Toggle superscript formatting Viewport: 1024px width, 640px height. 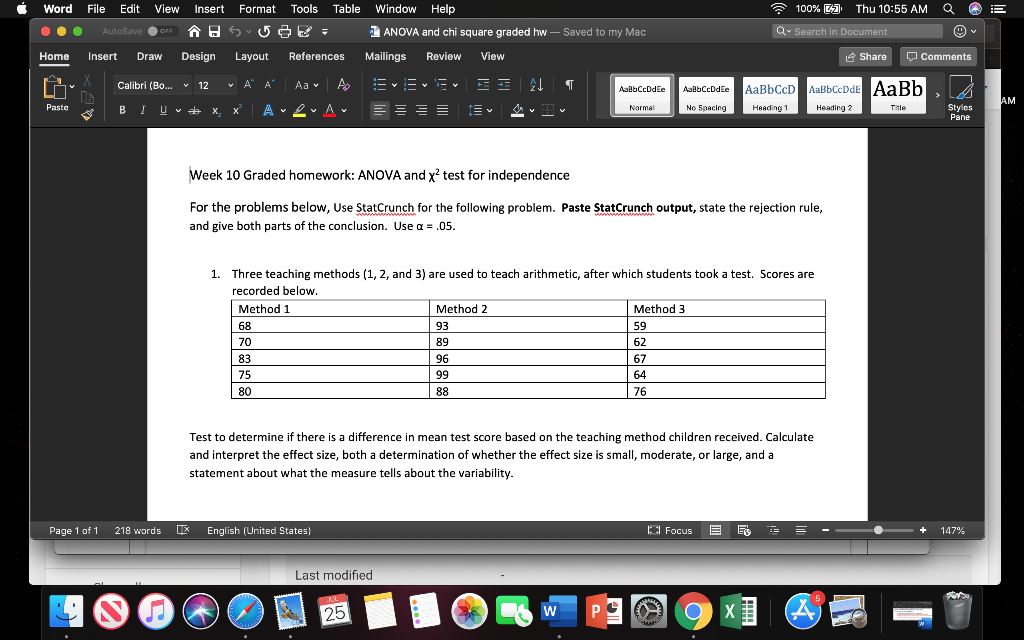click(236, 108)
